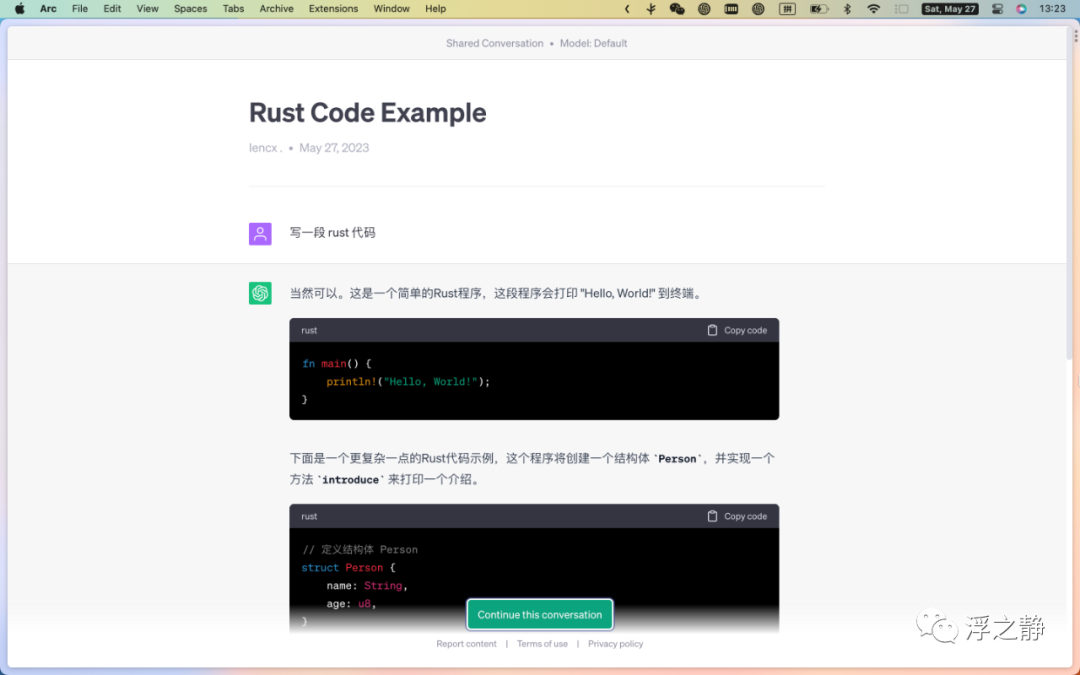Open the Archive menu
Image resolution: width=1080 pixels, height=675 pixels.
276,9
